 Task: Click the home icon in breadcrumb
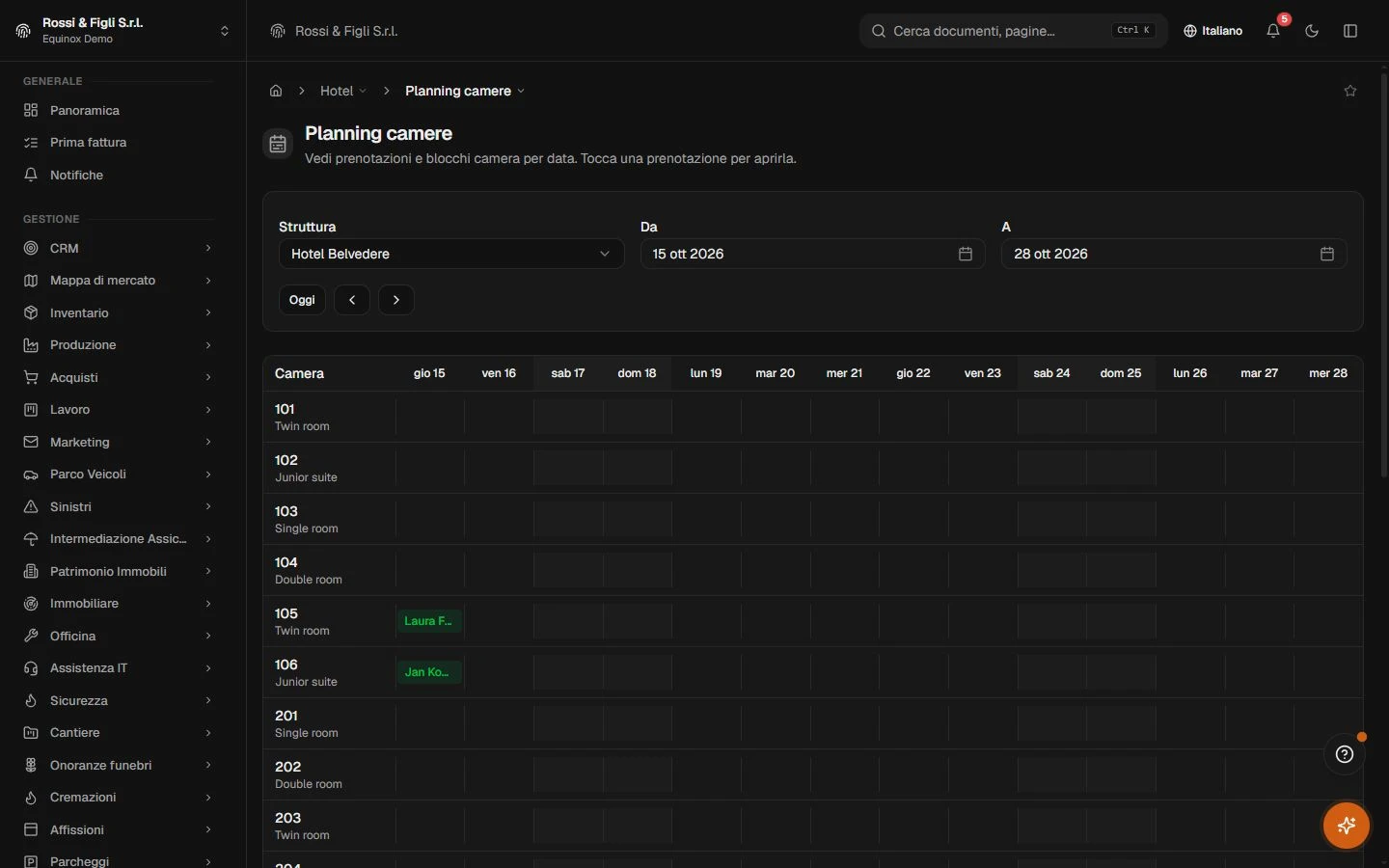click(276, 91)
